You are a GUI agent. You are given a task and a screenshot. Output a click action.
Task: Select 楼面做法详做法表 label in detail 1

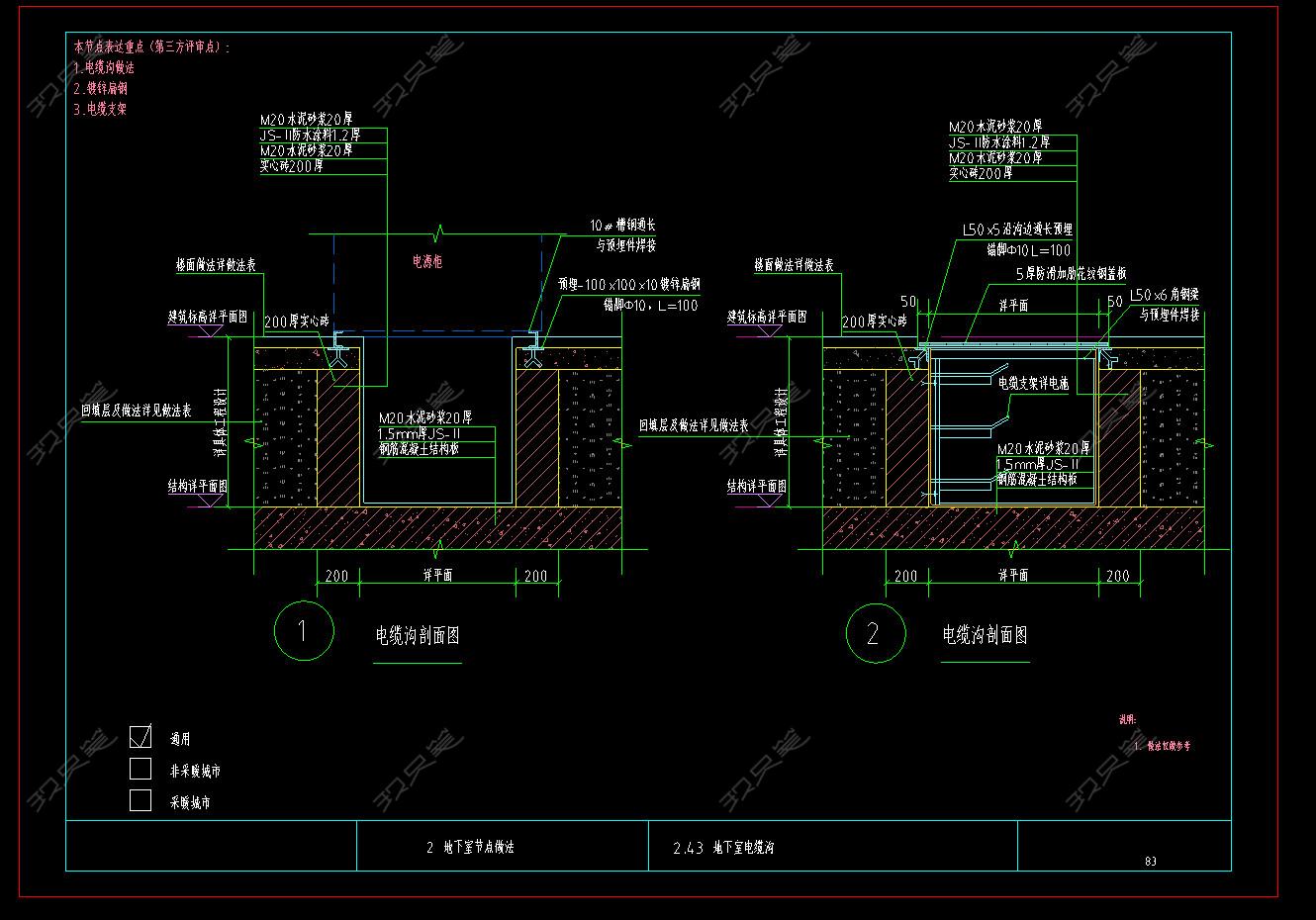pos(217,266)
